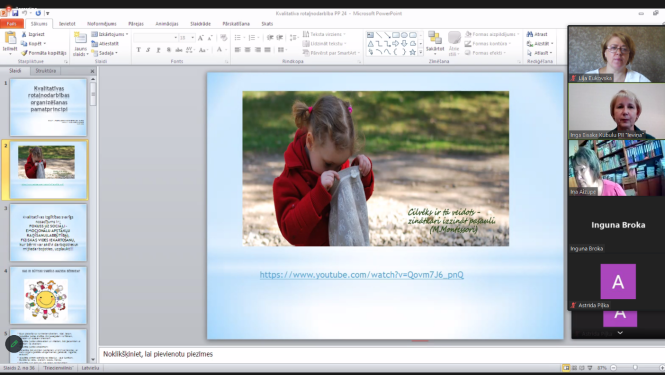The image size is (665, 375).
Task: Open the Sadaļa (Section) dropdown
Action: [x=105, y=53]
